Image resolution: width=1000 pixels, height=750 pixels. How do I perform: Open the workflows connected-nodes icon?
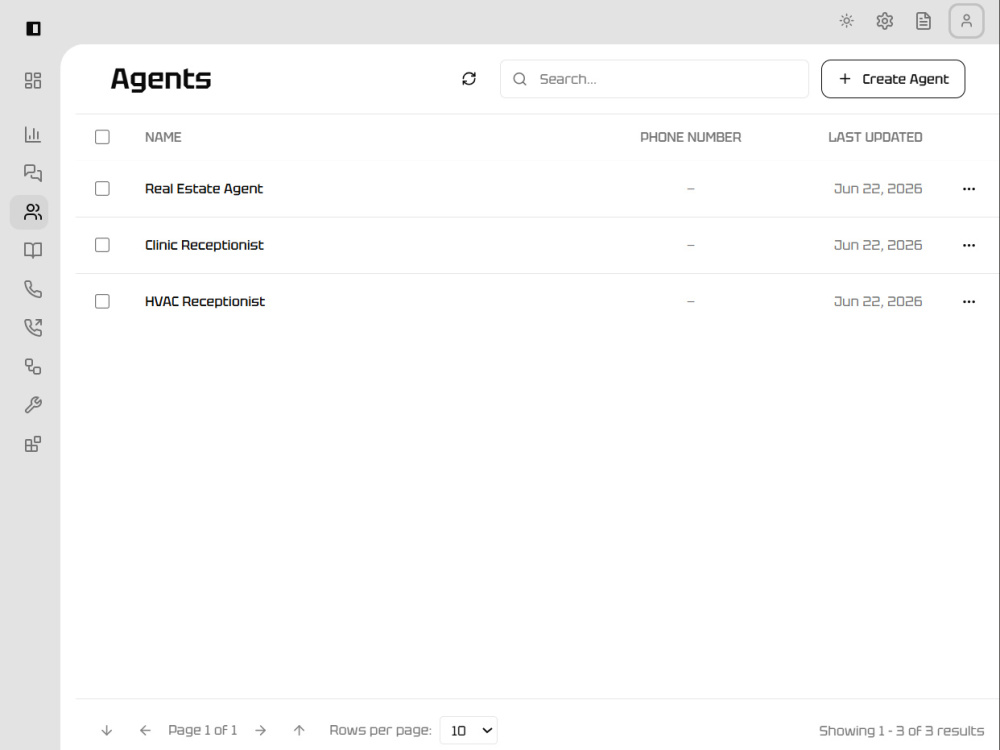[33, 367]
